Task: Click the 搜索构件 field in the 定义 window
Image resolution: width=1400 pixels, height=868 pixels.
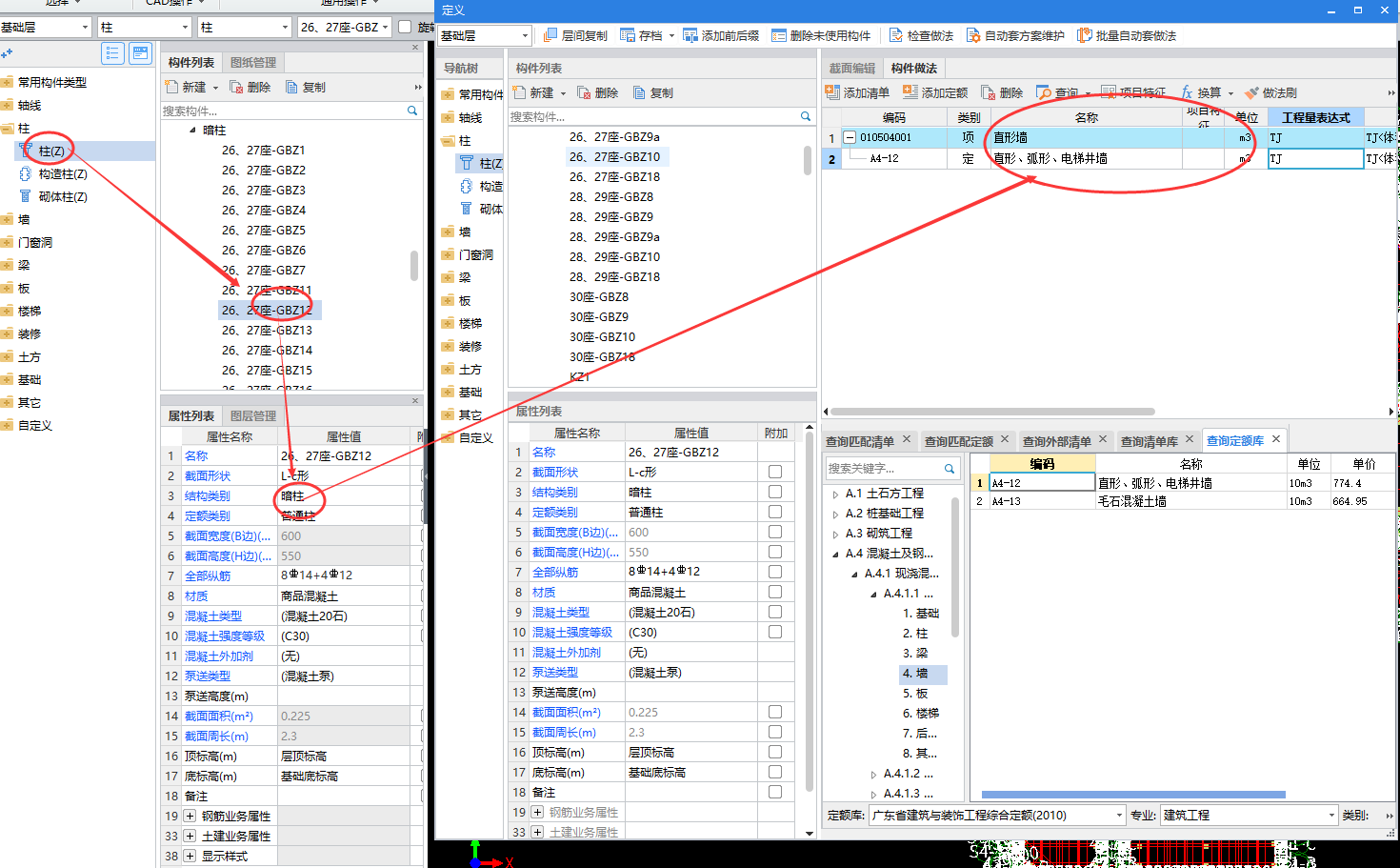Action: (x=653, y=116)
